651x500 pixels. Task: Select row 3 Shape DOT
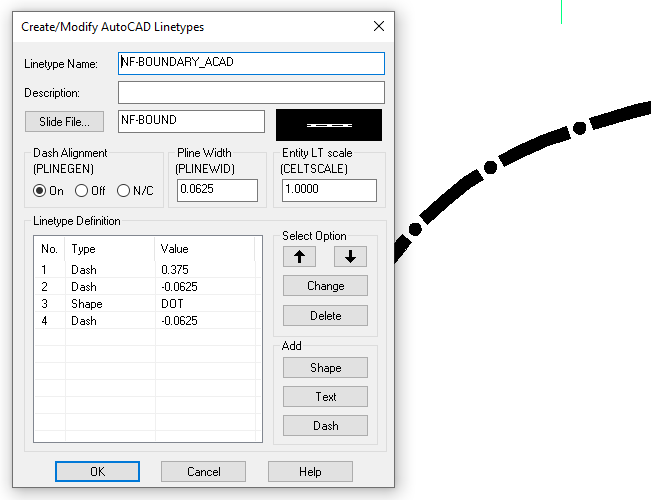[x=148, y=304]
